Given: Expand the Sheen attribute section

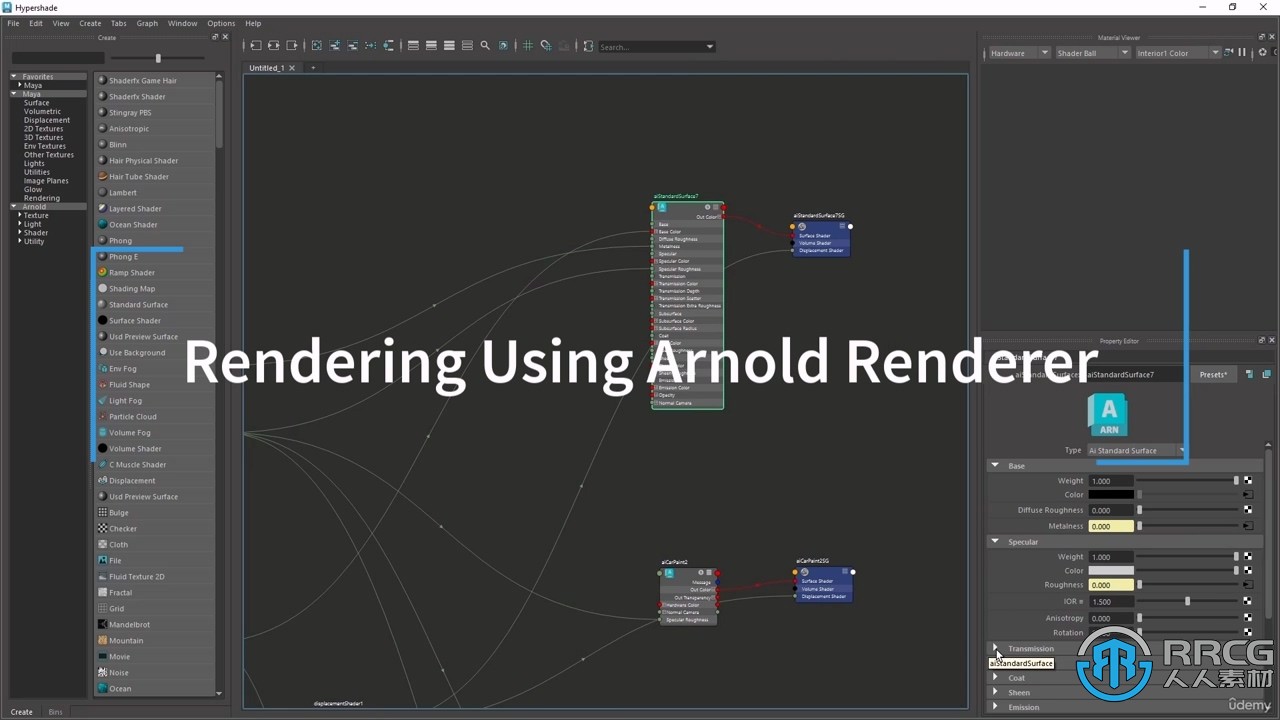Looking at the screenshot, I should pyautogui.click(x=995, y=693).
